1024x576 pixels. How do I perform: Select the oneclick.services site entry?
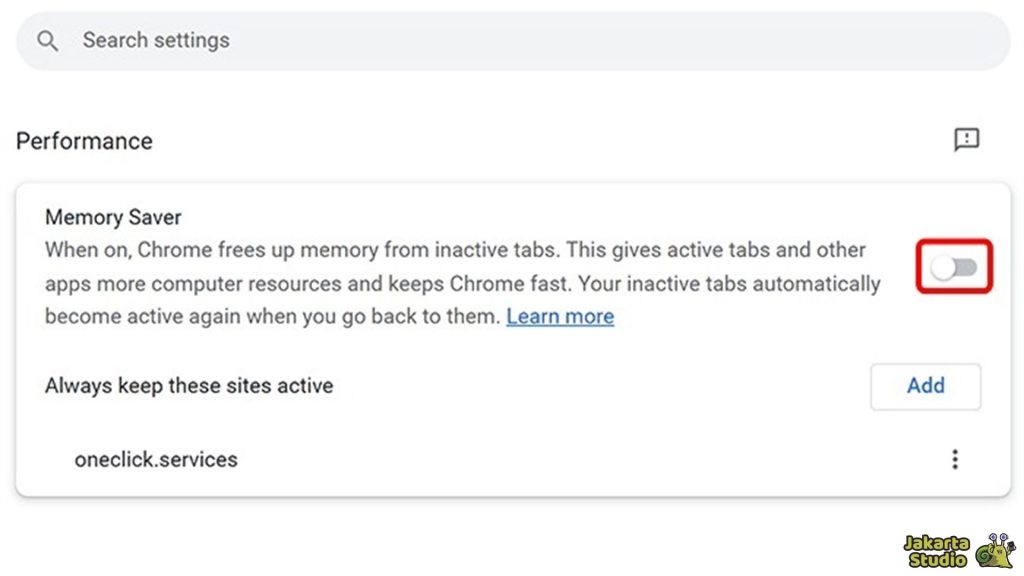pyautogui.click(x=156, y=460)
